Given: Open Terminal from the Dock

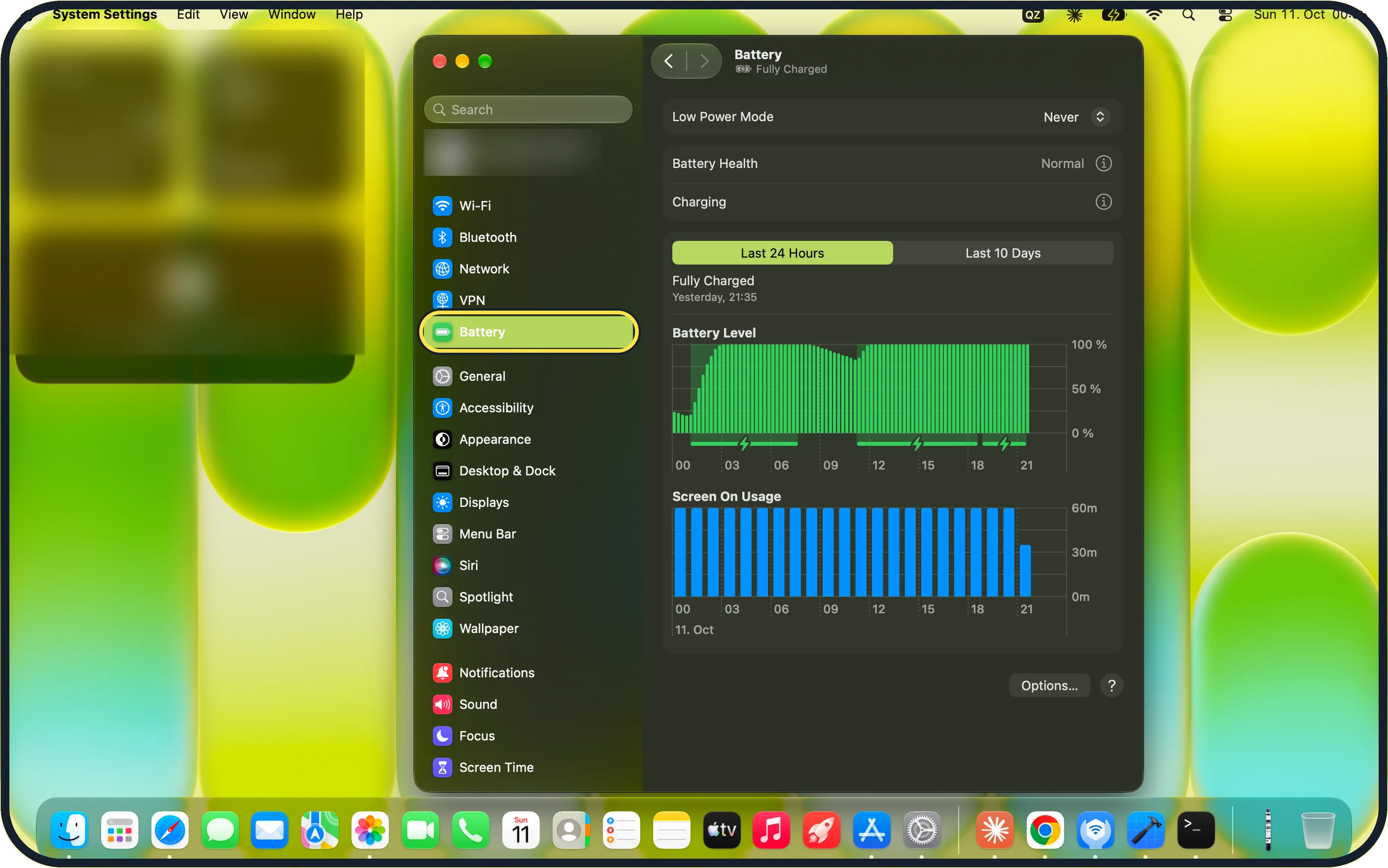Looking at the screenshot, I should pos(1196,830).
